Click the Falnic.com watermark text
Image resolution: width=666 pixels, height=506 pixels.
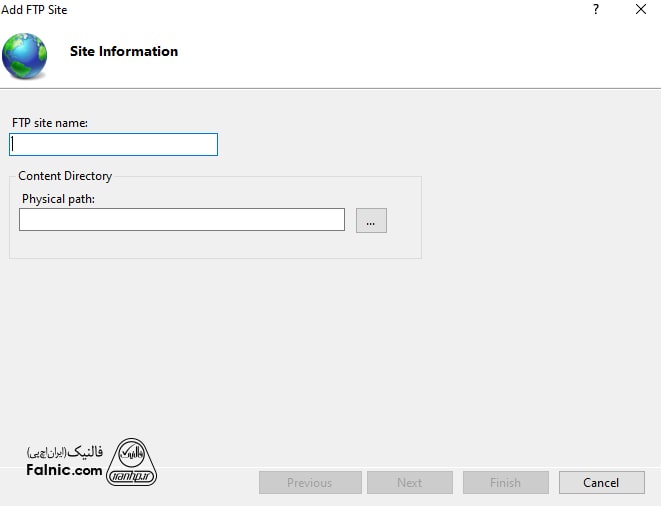click(64, 470)
